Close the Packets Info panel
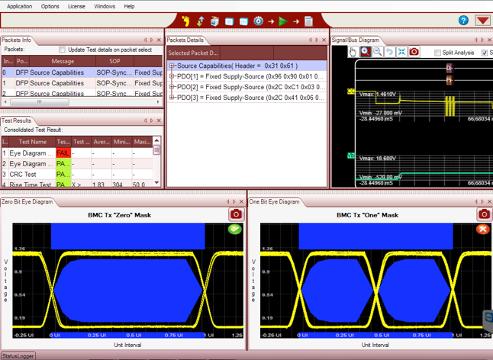Image resolution: width=493 pixels, height=360 pixels. click(159, 40)
